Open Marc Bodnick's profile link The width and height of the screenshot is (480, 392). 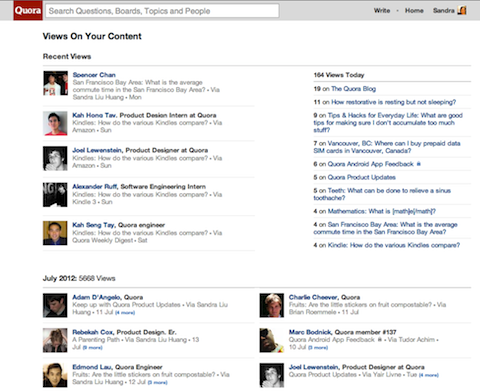[310, 332]
